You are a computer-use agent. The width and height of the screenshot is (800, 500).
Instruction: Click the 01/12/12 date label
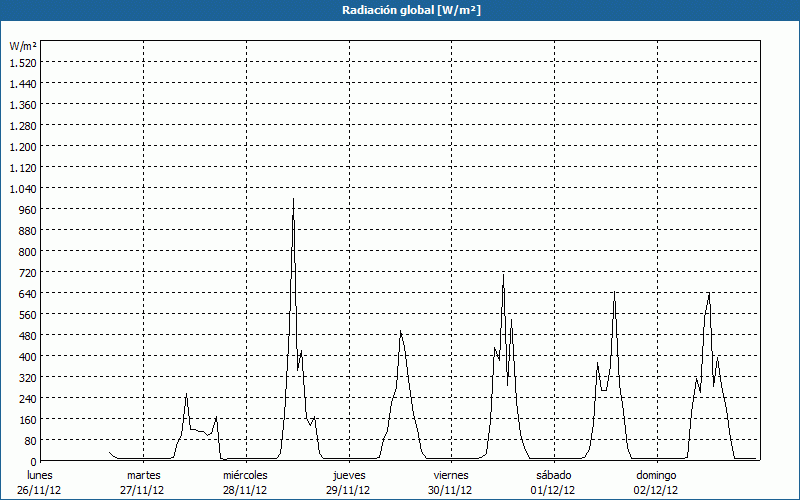(553, 490)
